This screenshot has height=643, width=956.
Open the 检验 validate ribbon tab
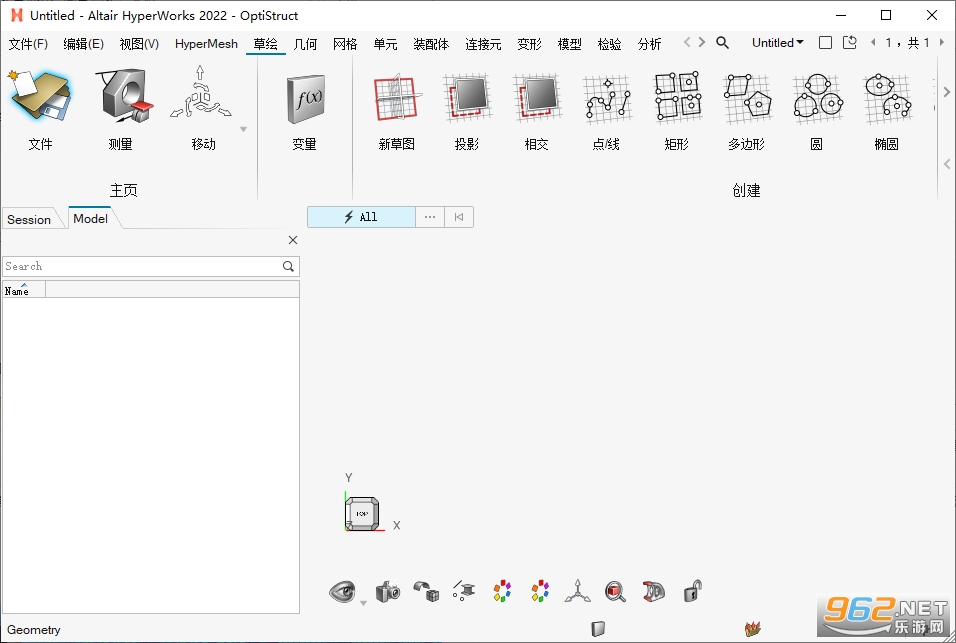(609, 44)
